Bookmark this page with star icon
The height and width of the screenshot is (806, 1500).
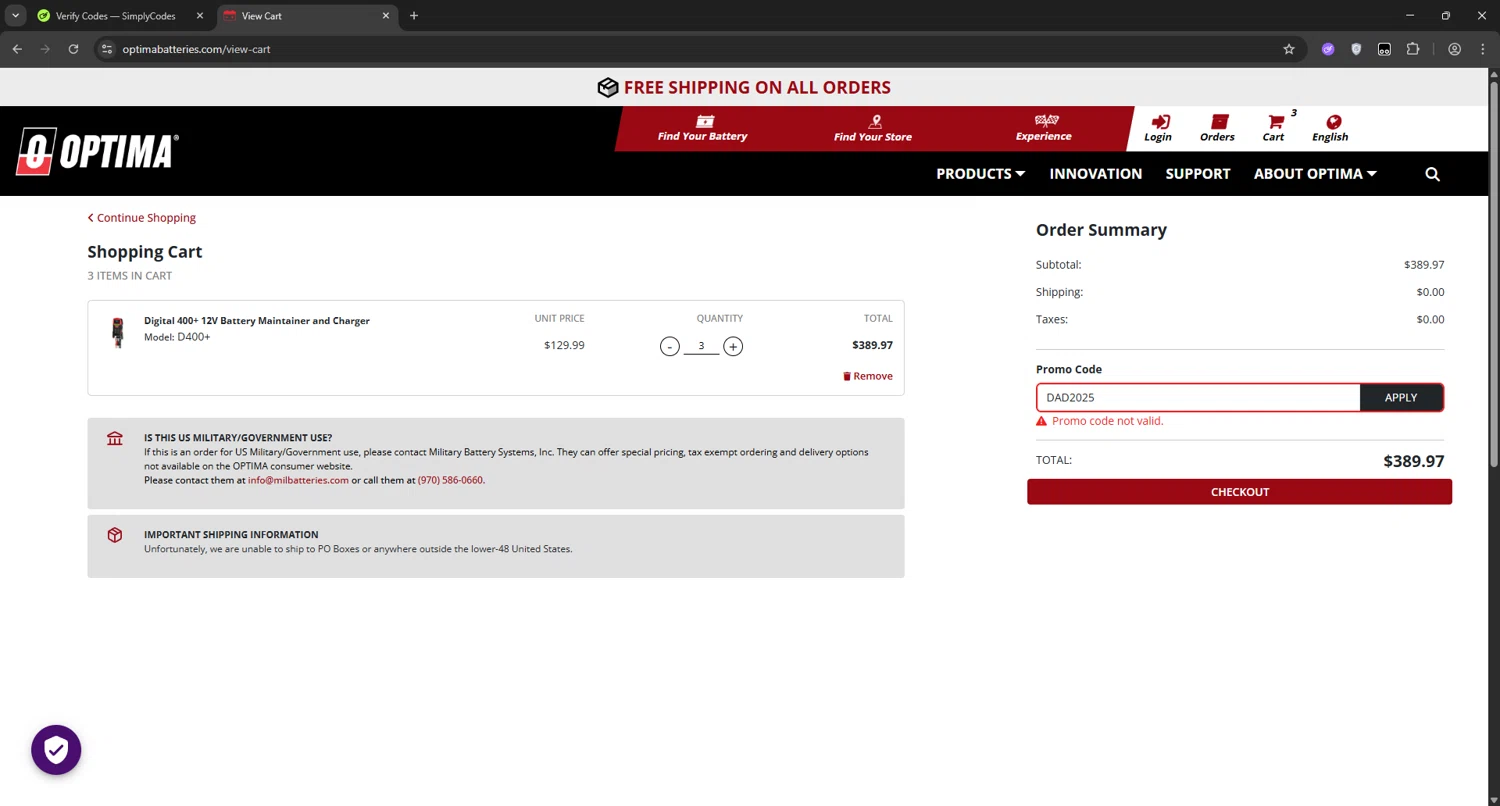point(1289,49)
